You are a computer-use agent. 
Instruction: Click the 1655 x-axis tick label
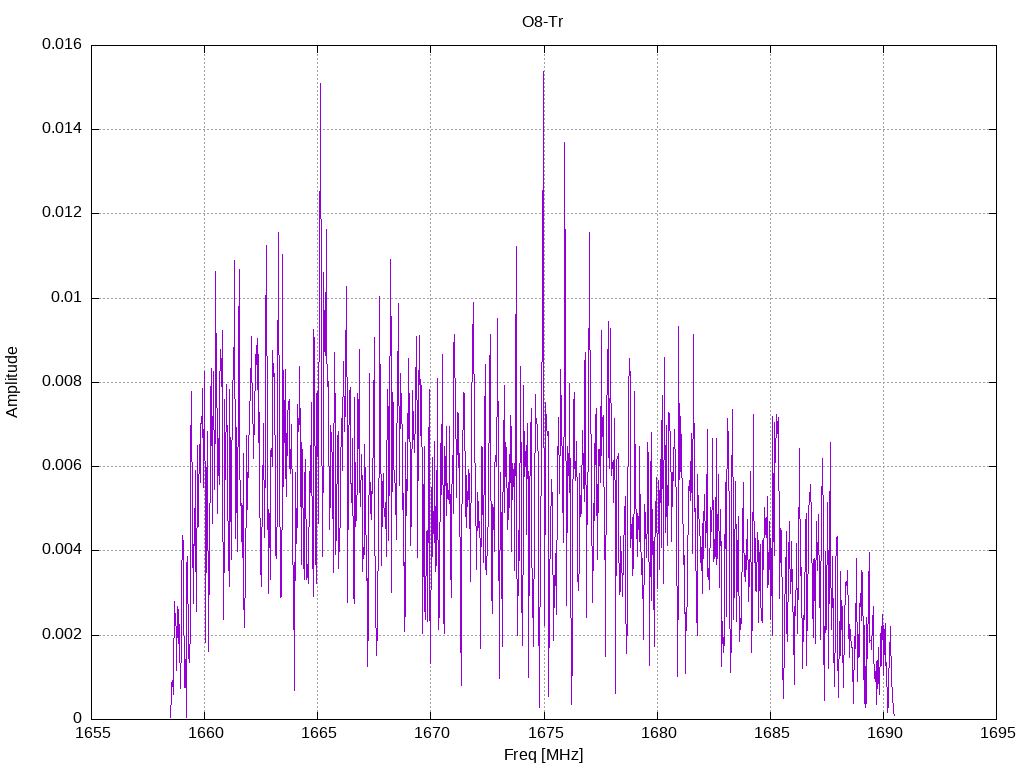coord(93,733)
